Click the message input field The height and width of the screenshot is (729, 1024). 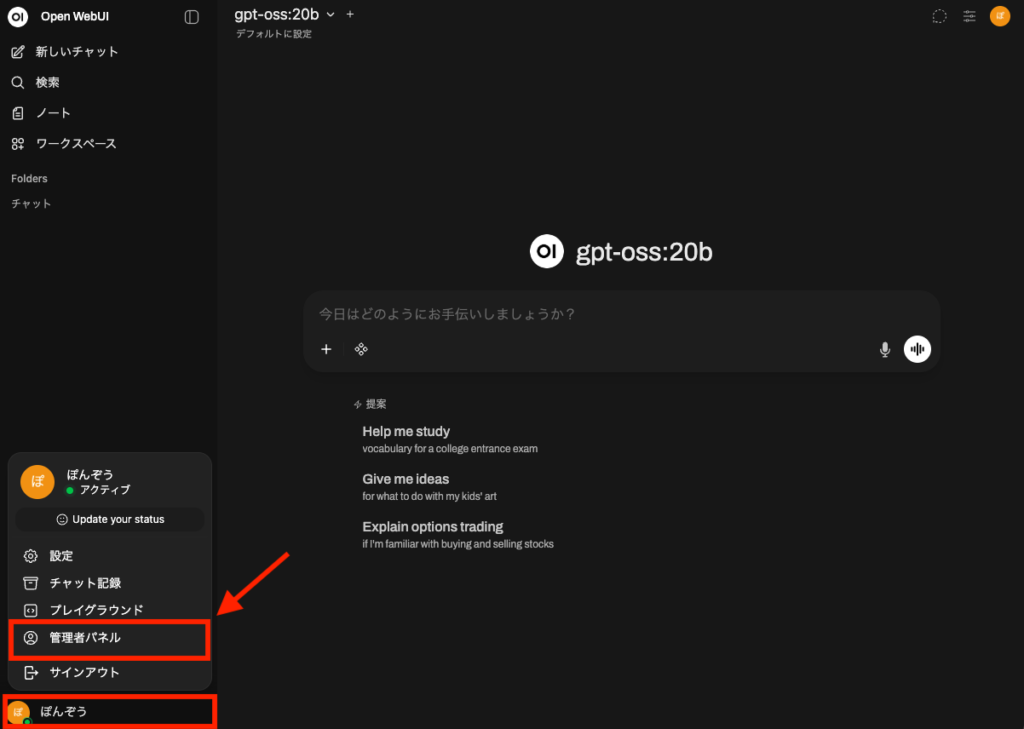tap(620, 314)
